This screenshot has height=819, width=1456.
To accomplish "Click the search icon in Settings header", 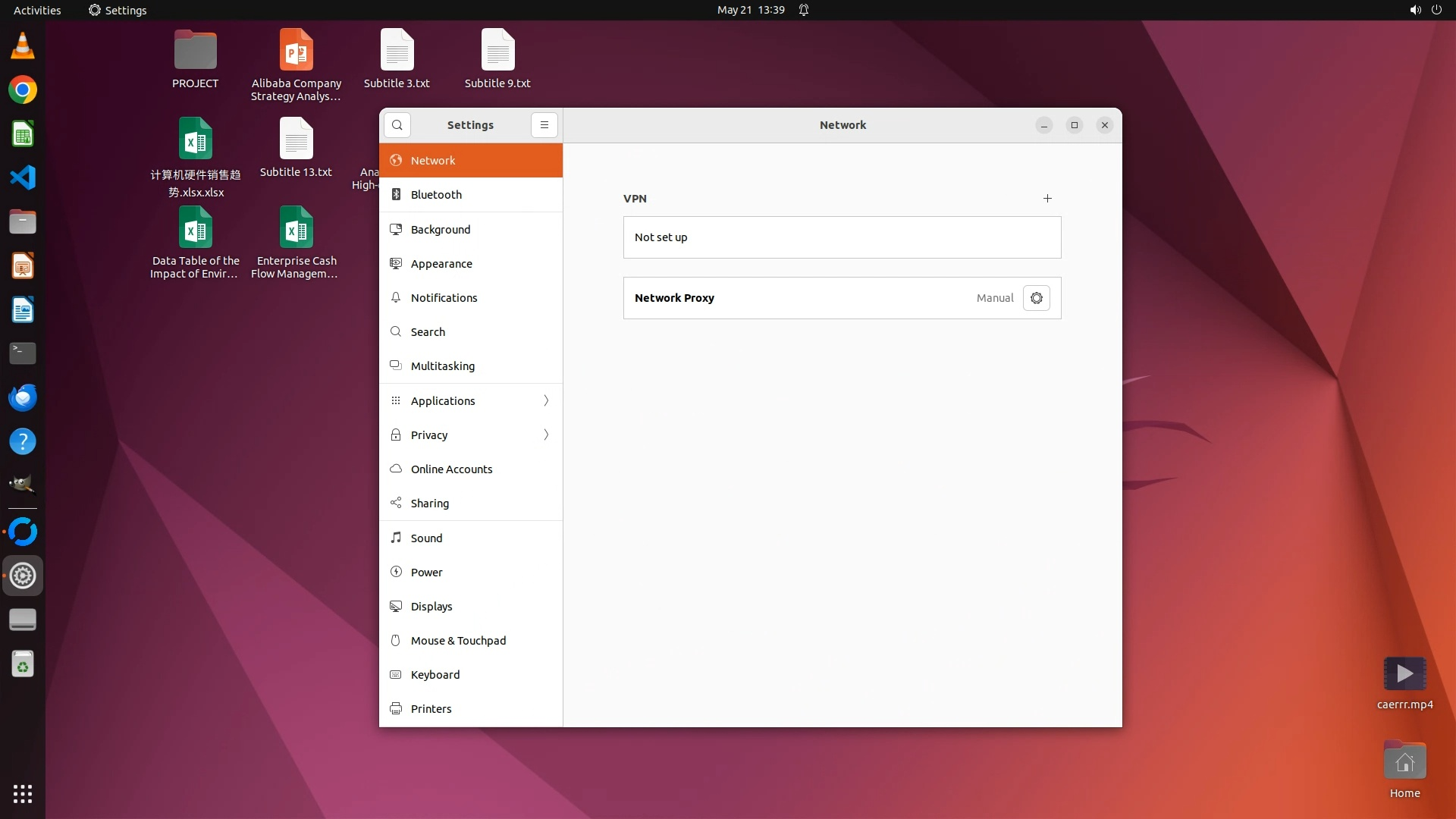I will point(397,125).
